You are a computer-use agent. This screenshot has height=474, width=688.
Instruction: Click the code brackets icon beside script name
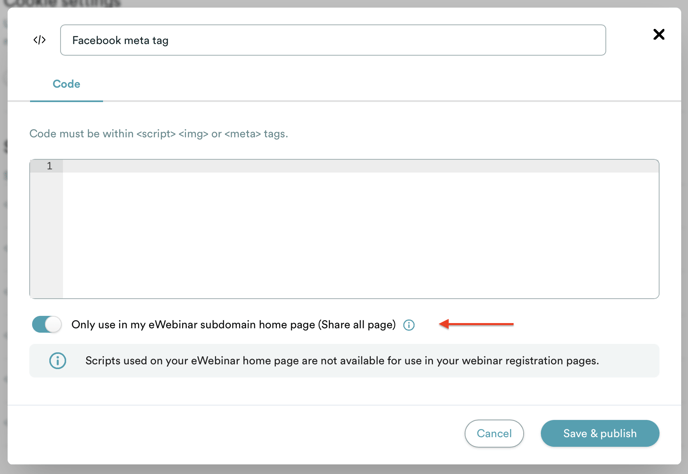[39, 40]
